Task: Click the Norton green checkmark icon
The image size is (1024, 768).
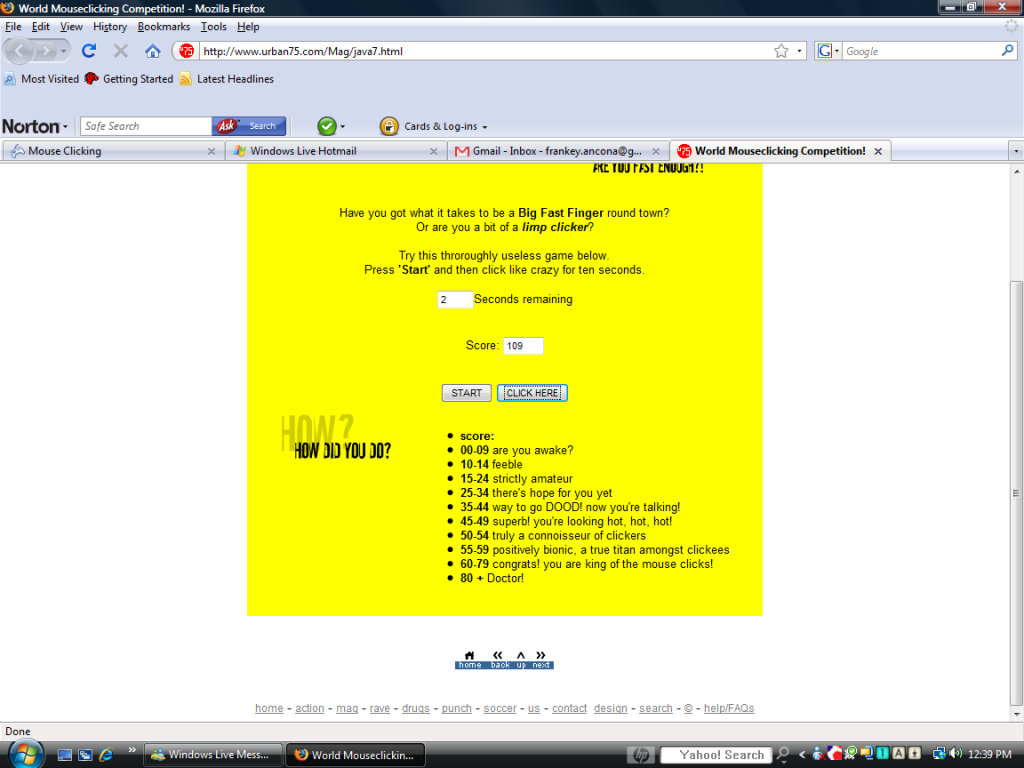Action: point(326,126)
